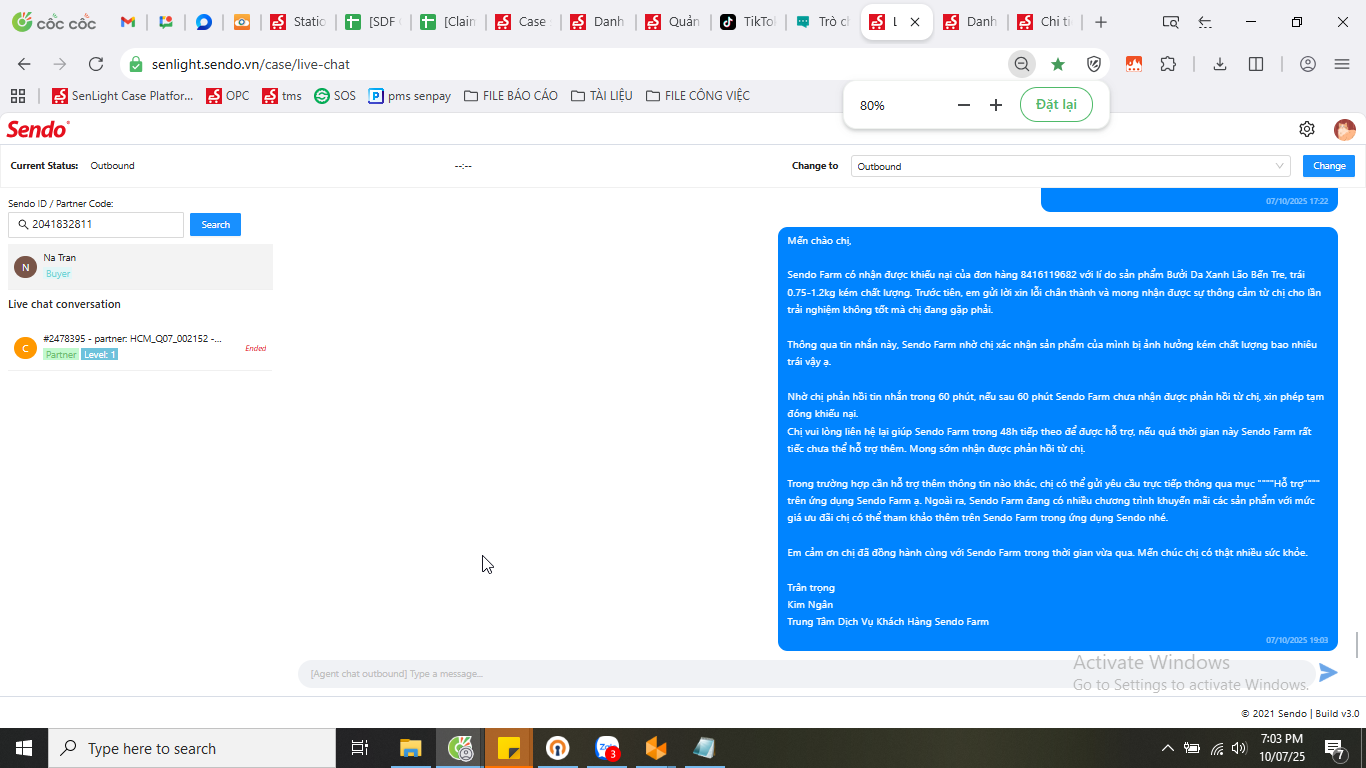
Task: Toggle browser side panel icon
Action: [1256, 64]
